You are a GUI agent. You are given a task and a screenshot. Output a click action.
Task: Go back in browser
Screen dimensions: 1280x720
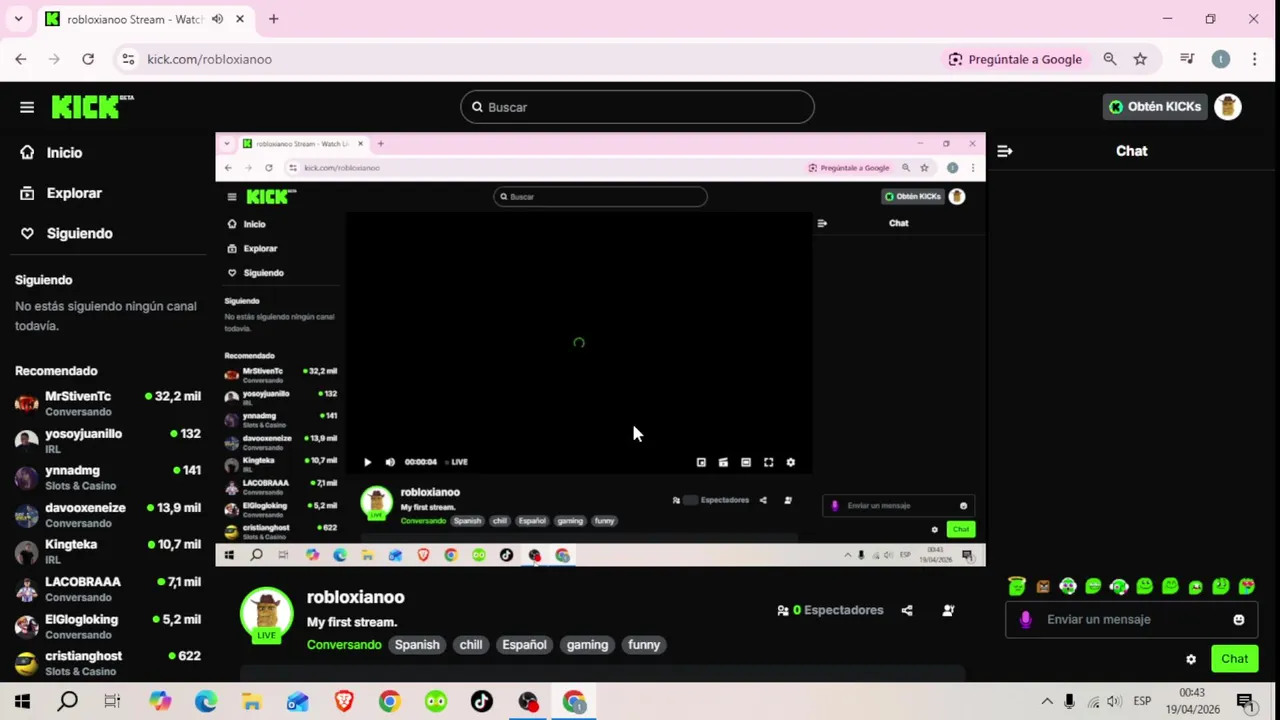tap(21, 59)
